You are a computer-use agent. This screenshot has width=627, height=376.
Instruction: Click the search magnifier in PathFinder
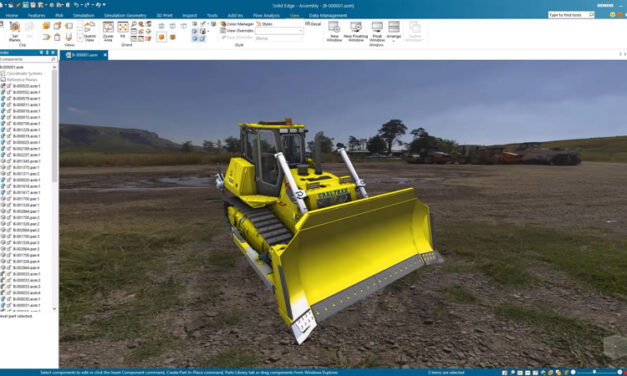click(54, 59)
